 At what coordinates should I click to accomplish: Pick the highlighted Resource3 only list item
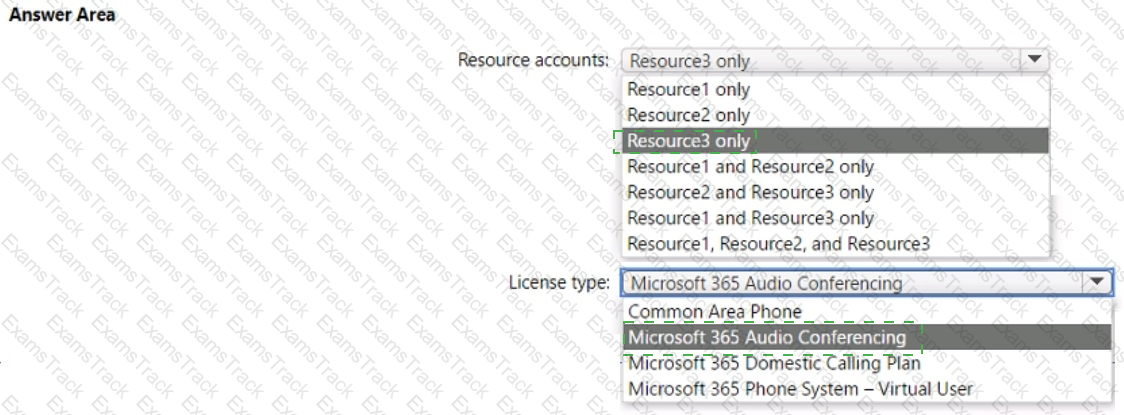[835, 140]
